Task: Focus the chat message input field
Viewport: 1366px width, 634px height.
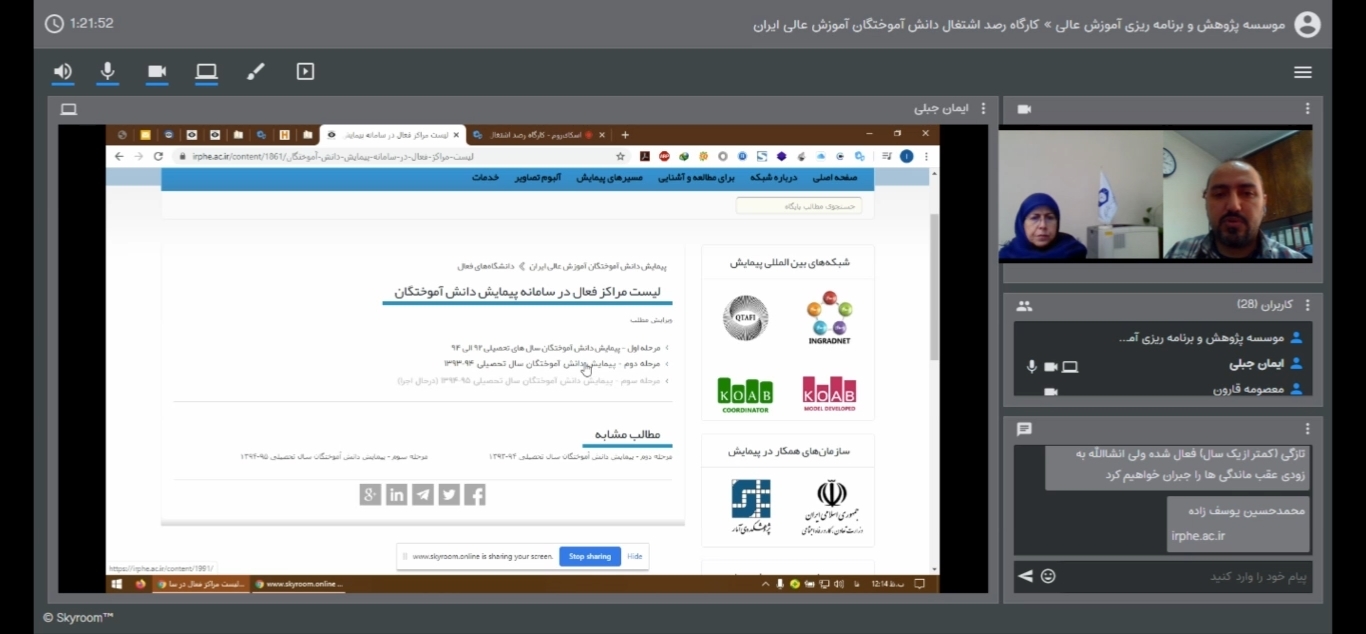Action: pyautogui.click(x=1185, y=577)
